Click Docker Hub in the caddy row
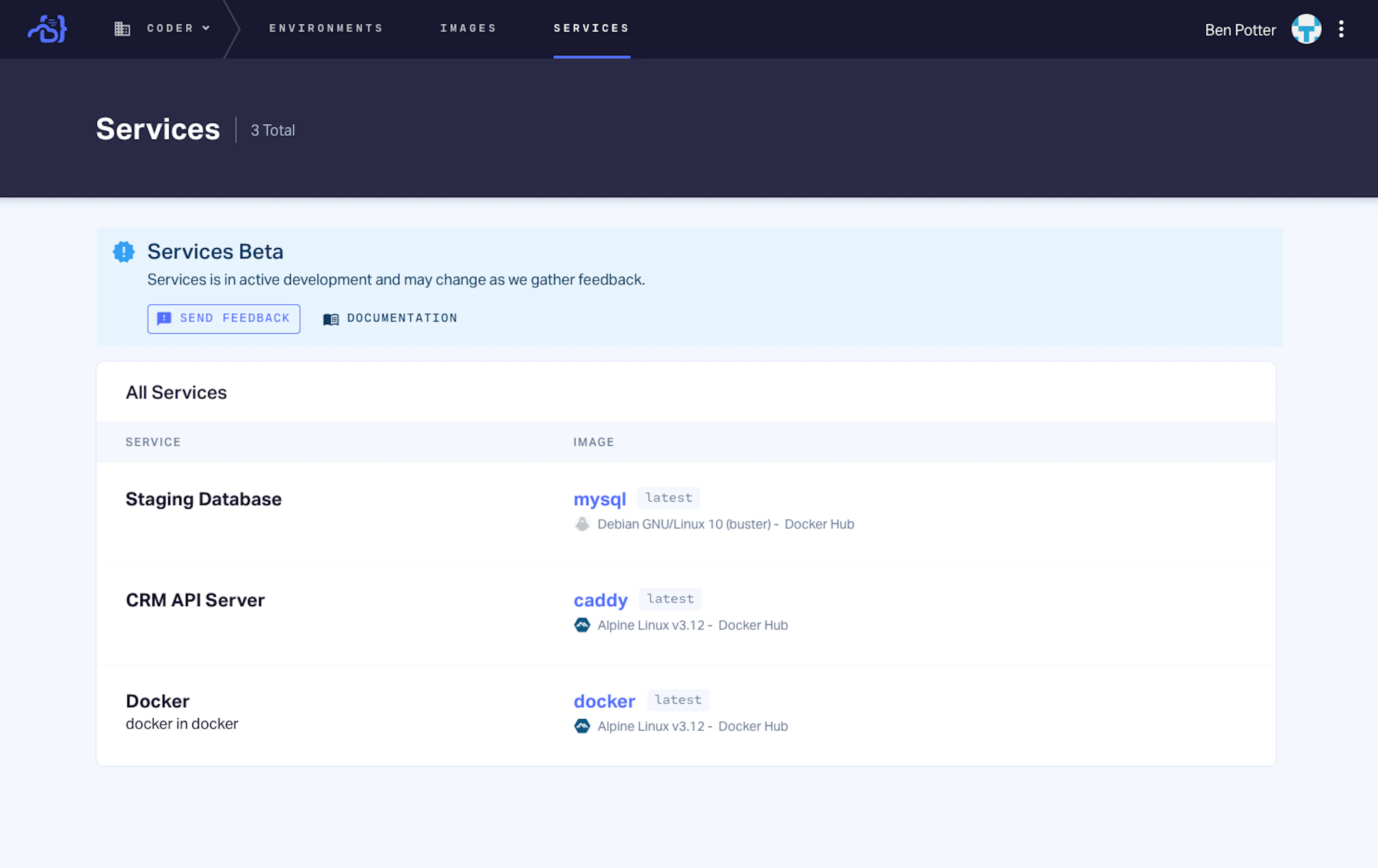This screenshot has height=868, width=1378. pos(753,625)
